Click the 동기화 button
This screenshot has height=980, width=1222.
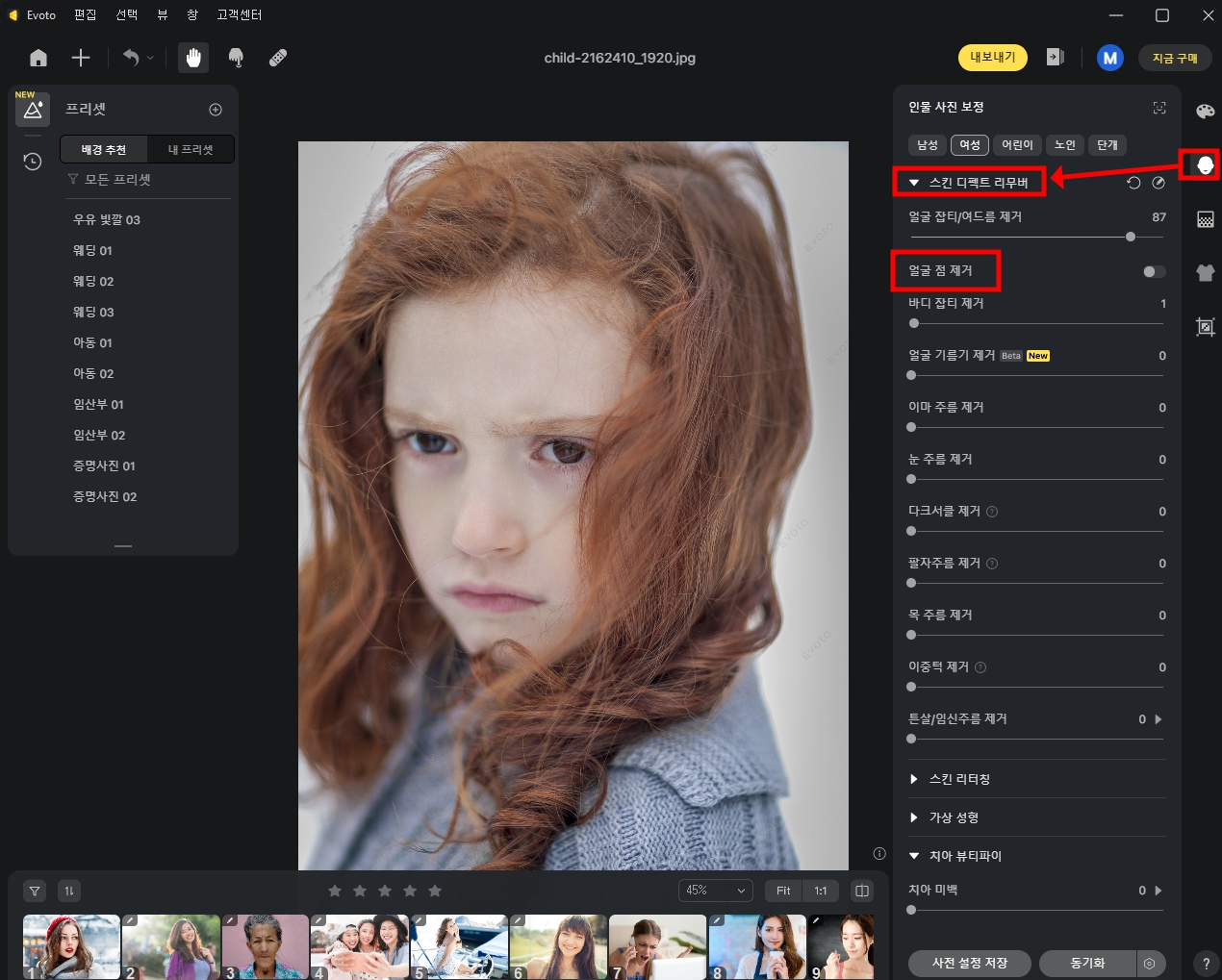[x=1088, y=964]
